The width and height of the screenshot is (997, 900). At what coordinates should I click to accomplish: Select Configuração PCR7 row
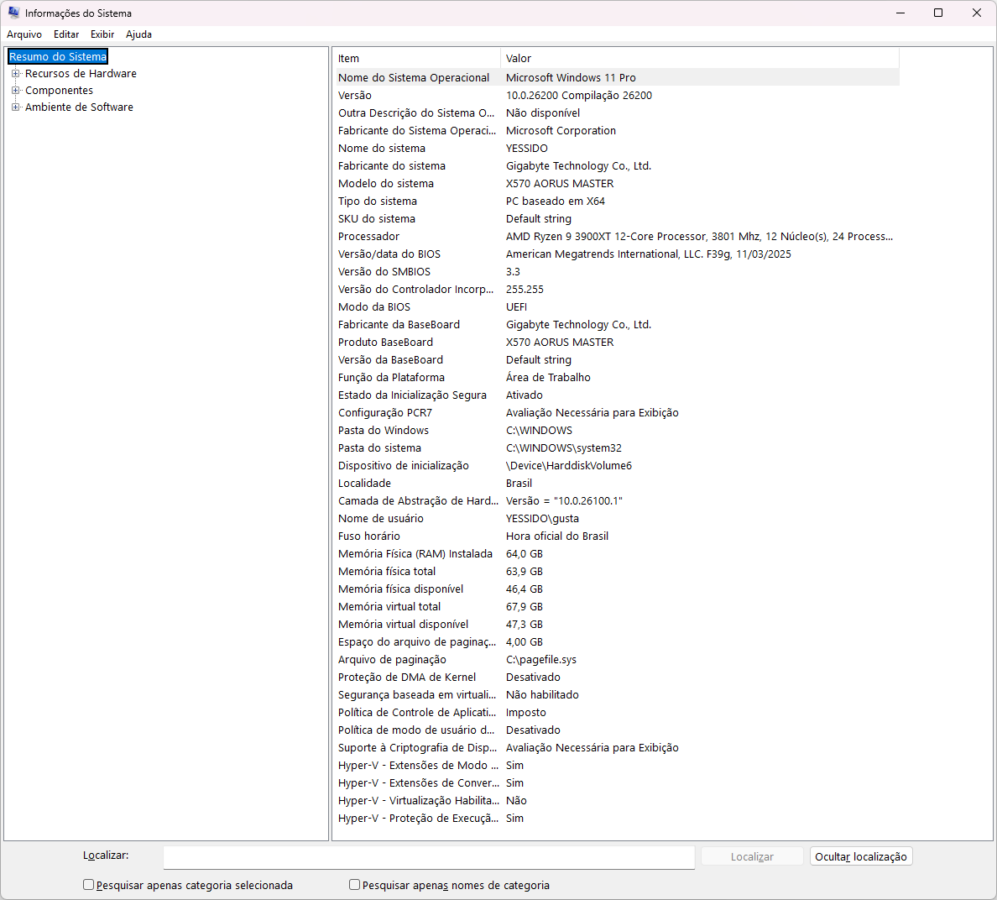617,413
